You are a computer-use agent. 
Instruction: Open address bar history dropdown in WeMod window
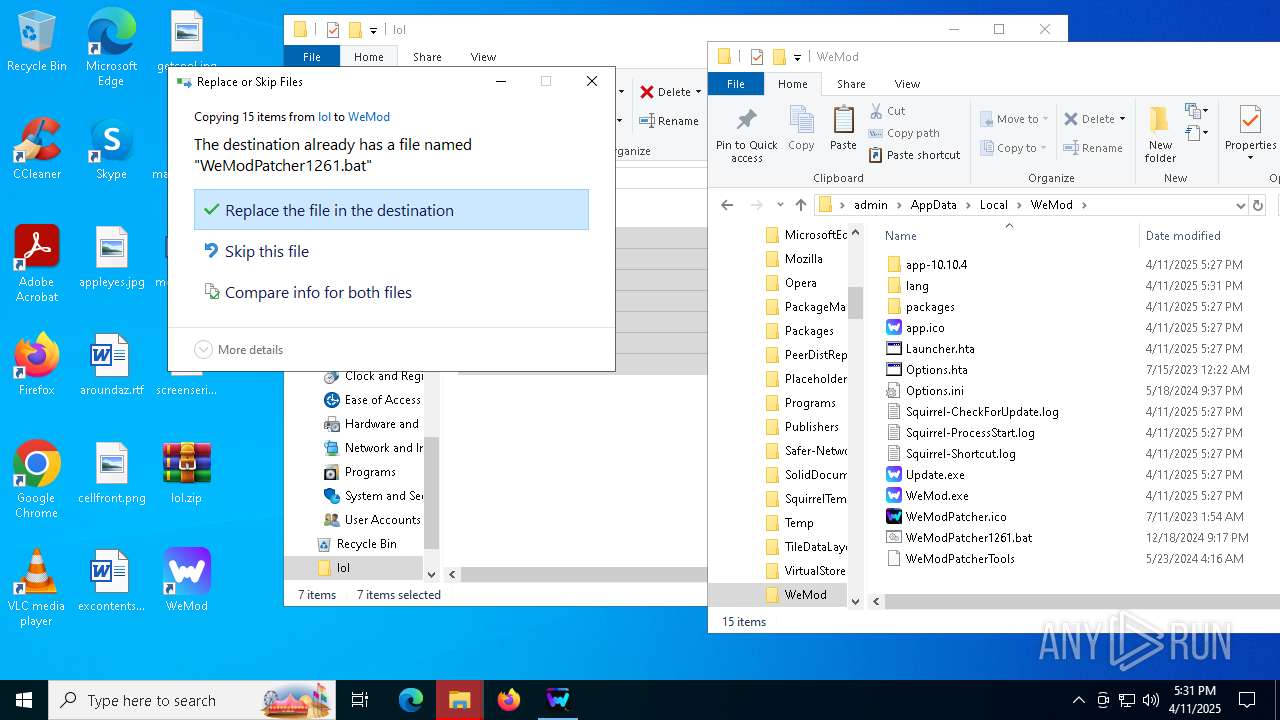1240,205
